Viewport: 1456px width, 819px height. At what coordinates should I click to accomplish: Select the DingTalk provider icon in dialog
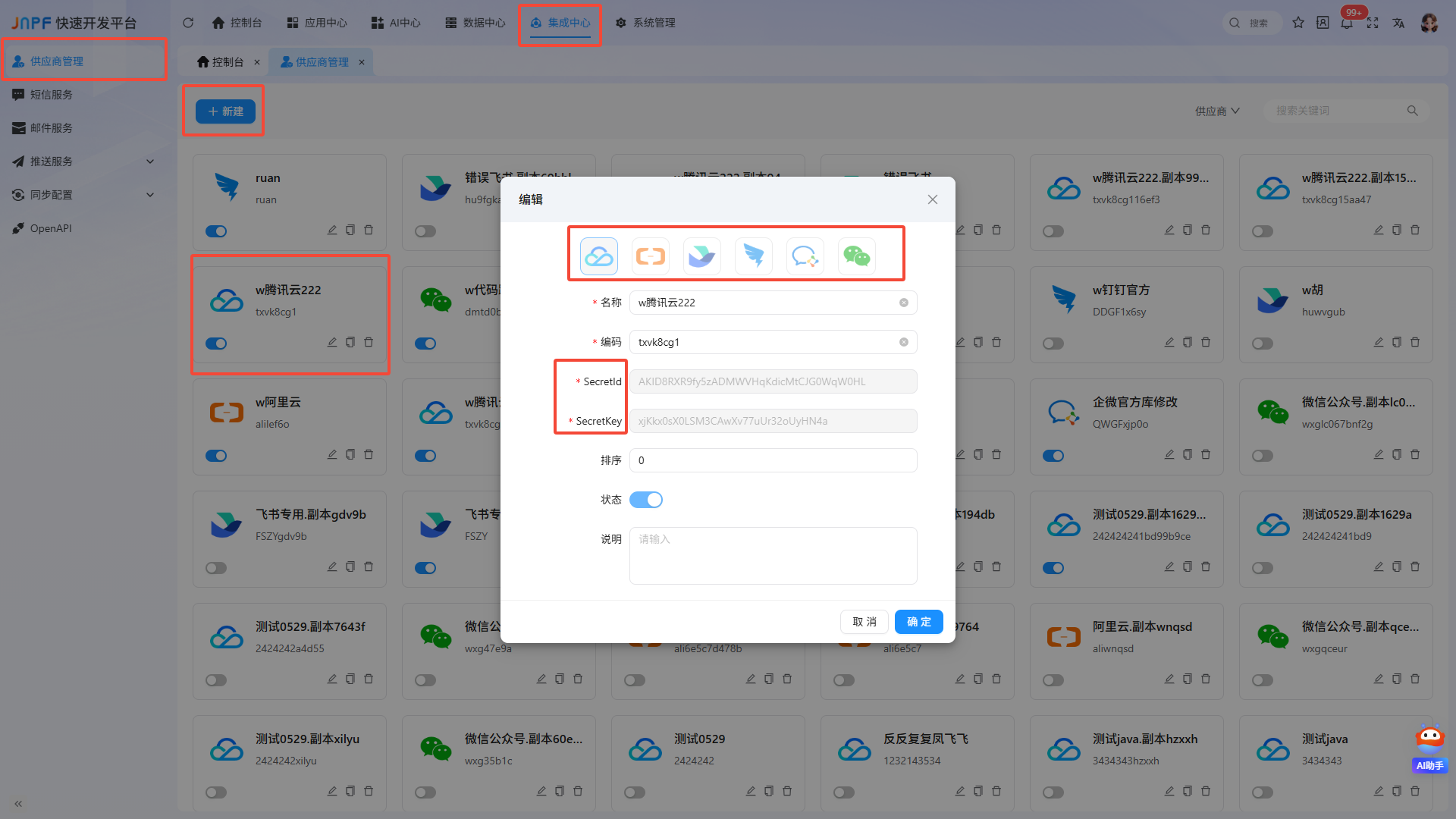[x=753, y=256]
